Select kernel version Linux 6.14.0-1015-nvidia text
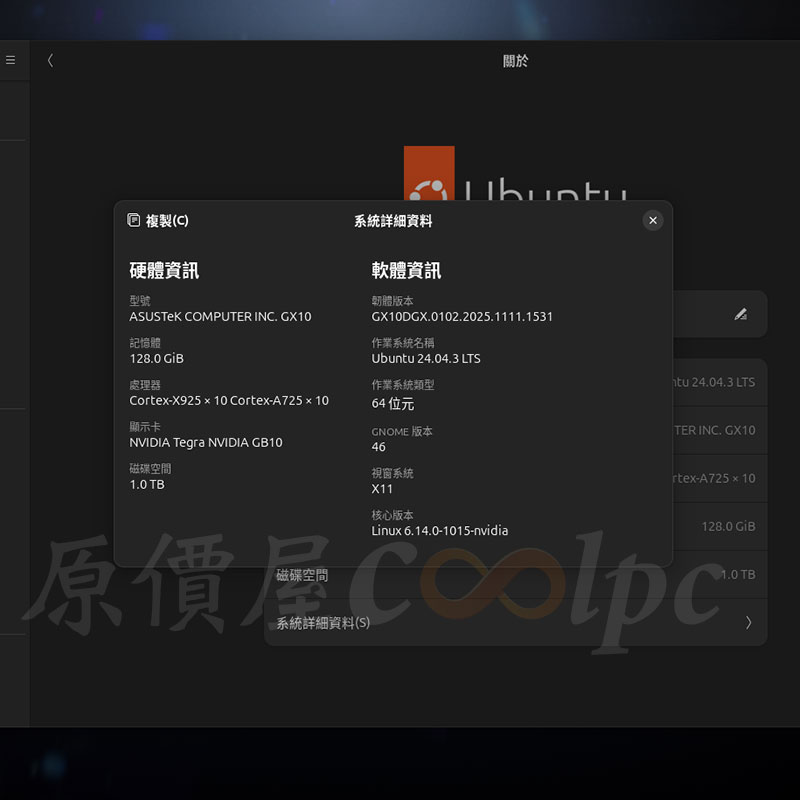The width and height of the screenshot is (800, 800). point(439,530)
